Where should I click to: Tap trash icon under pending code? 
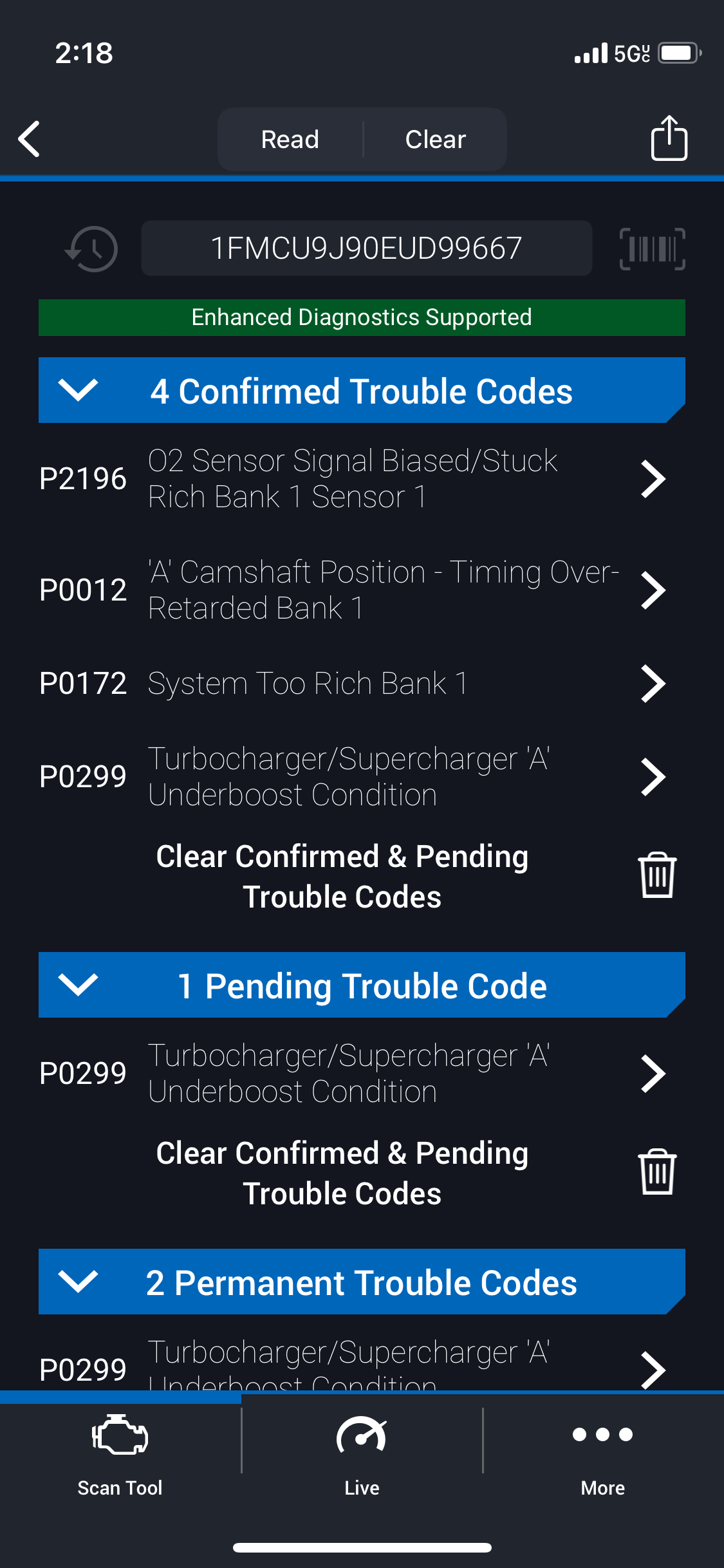pyautogui.click(x=656, y=1172)
